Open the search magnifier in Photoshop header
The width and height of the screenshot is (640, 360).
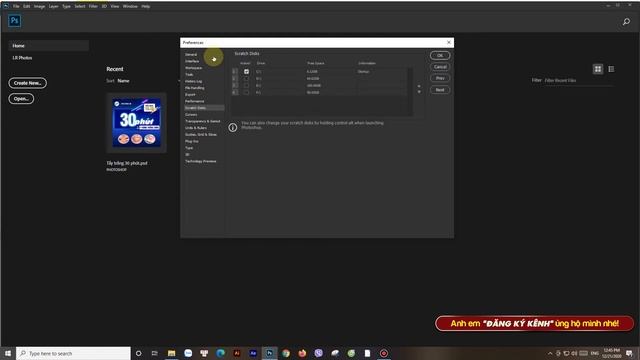point(626,22)
